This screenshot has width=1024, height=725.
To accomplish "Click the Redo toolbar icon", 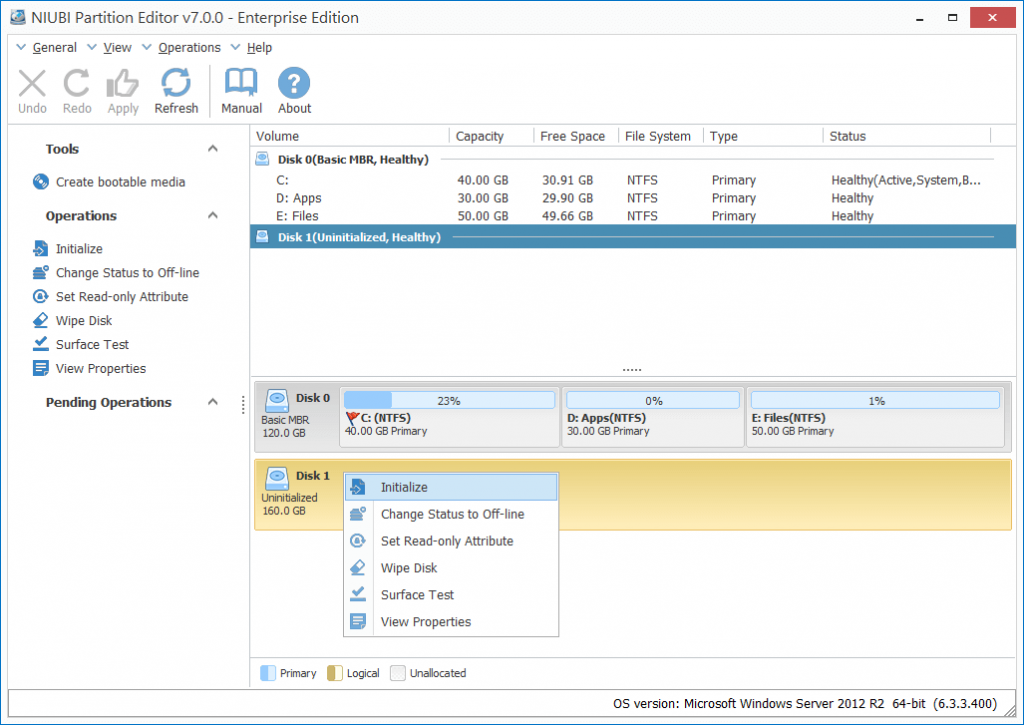I will click(76, 89).
